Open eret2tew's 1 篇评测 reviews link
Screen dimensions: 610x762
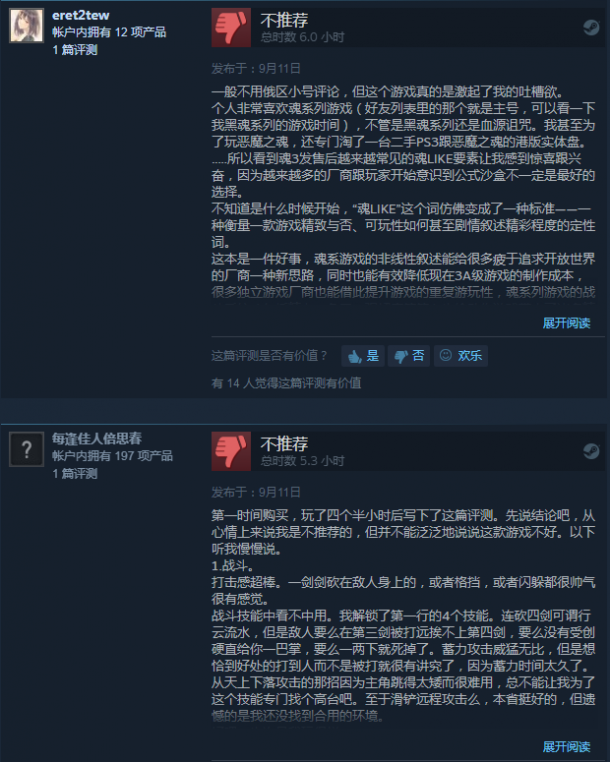click(x=75, y=50)
